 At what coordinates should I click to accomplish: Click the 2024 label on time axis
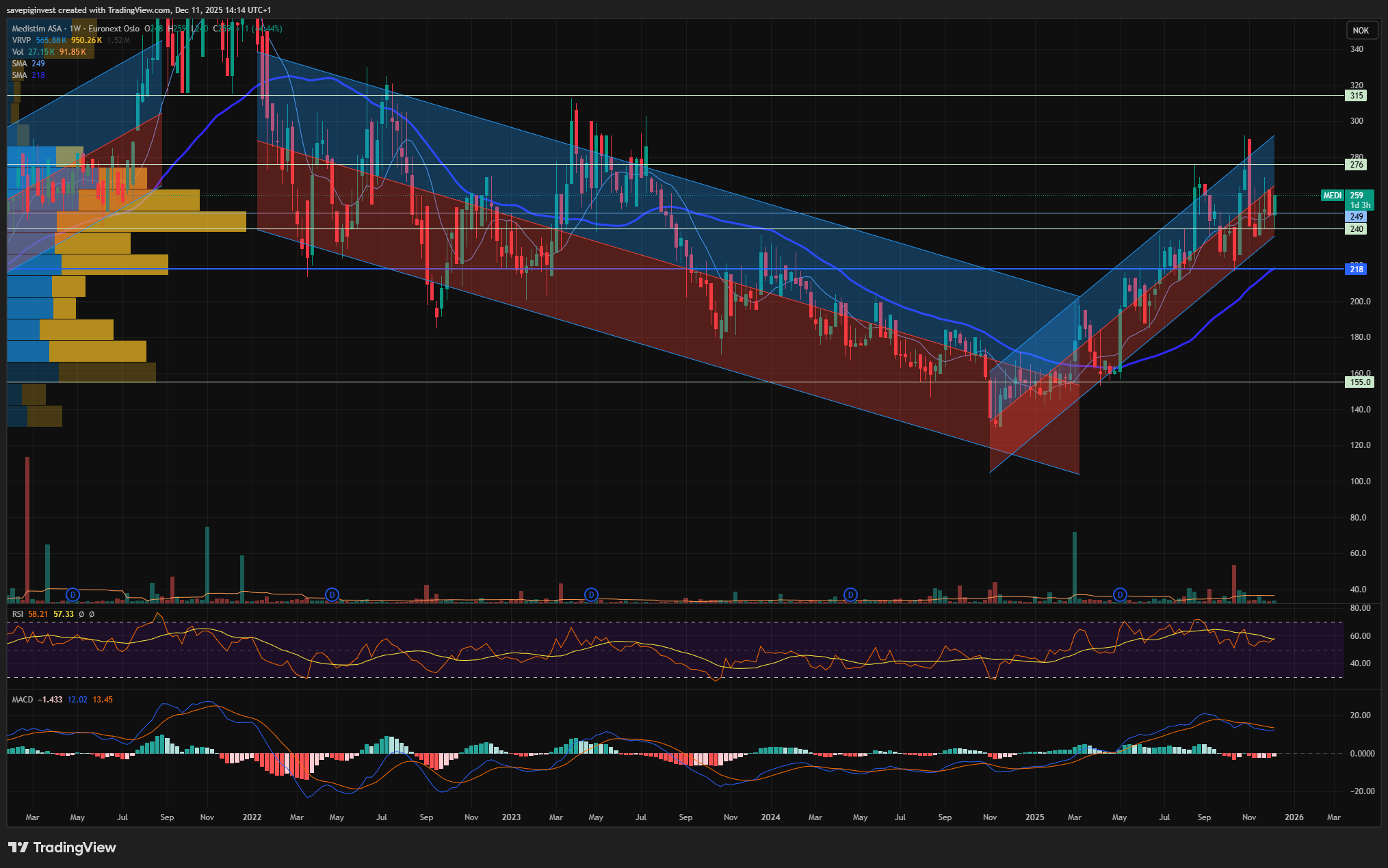click(770, 817)
